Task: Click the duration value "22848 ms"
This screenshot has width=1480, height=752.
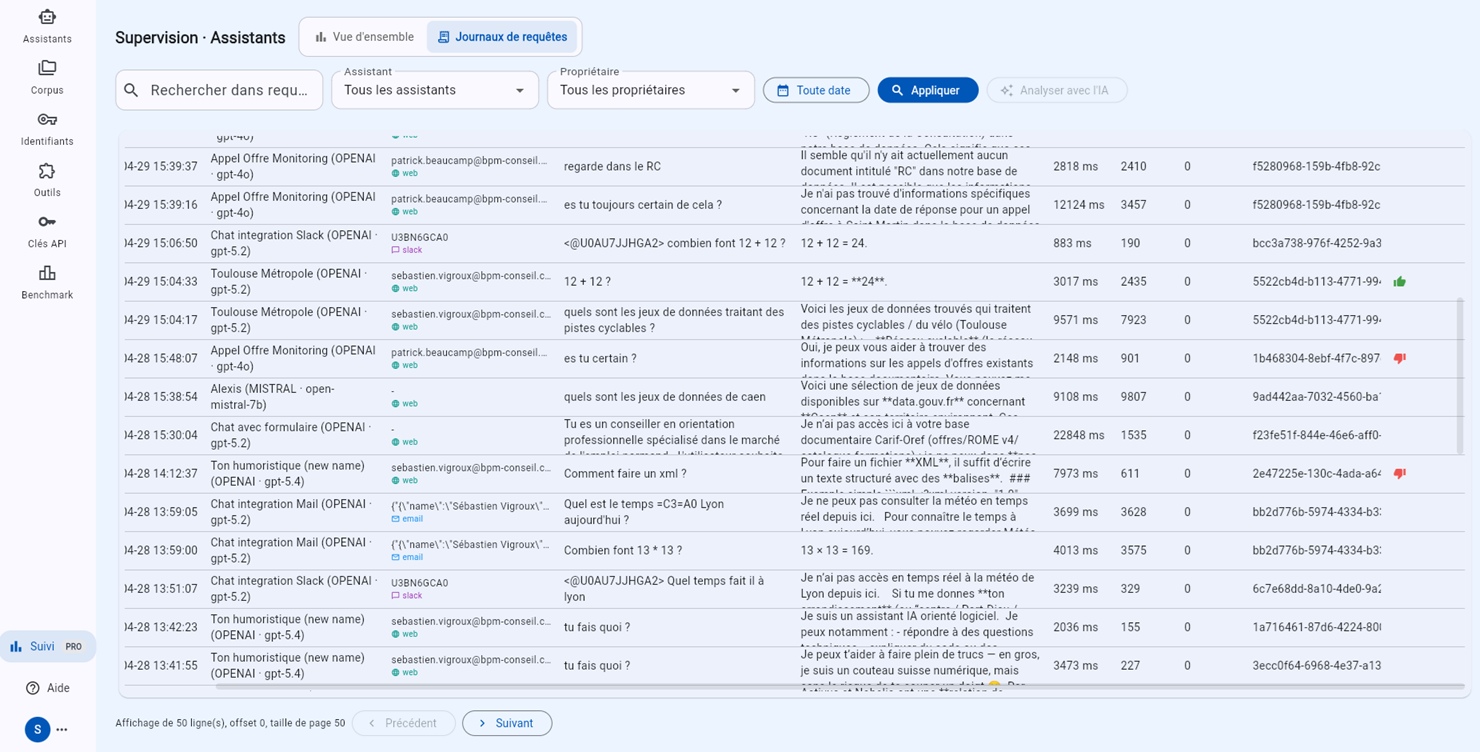Action: (1079, 435)
